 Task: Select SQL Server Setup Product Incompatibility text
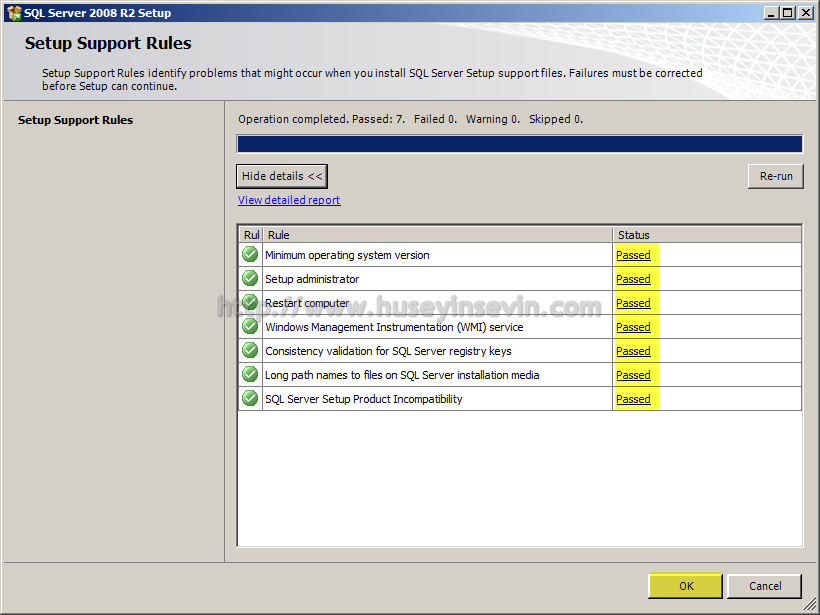point(363,400)
